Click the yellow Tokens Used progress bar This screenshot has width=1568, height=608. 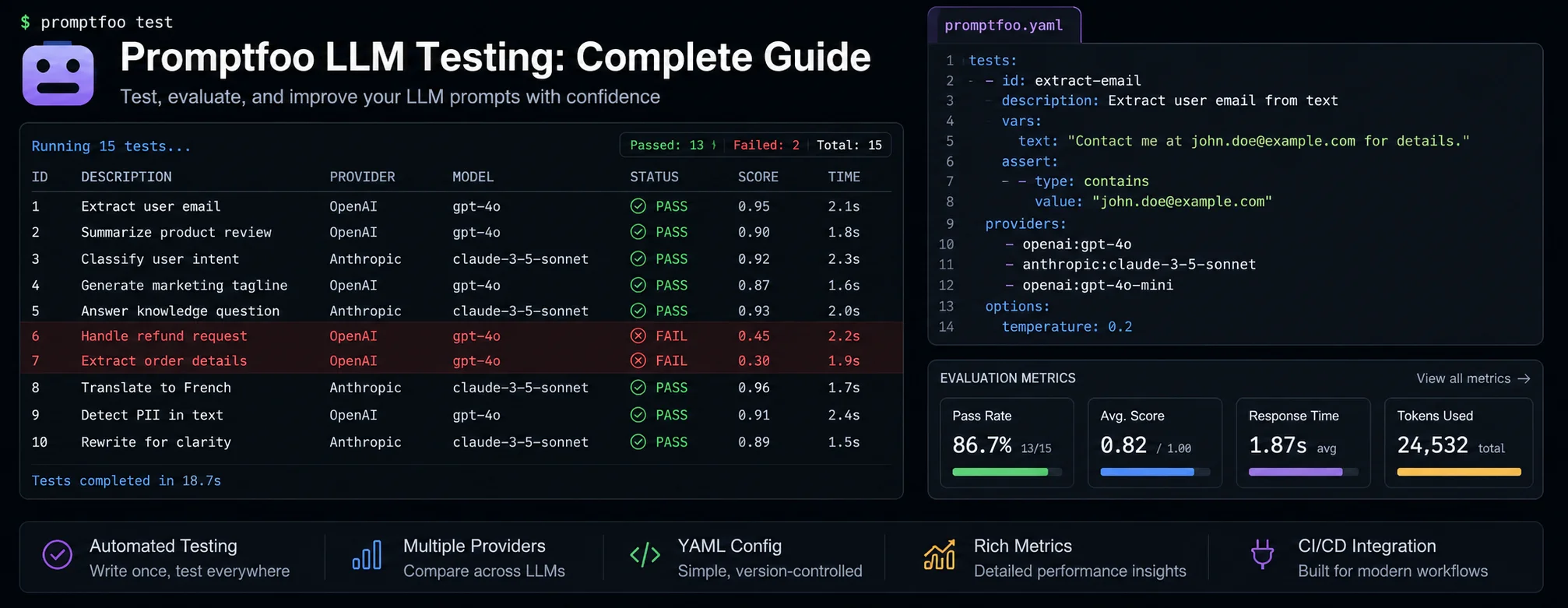pos(1459,472)
